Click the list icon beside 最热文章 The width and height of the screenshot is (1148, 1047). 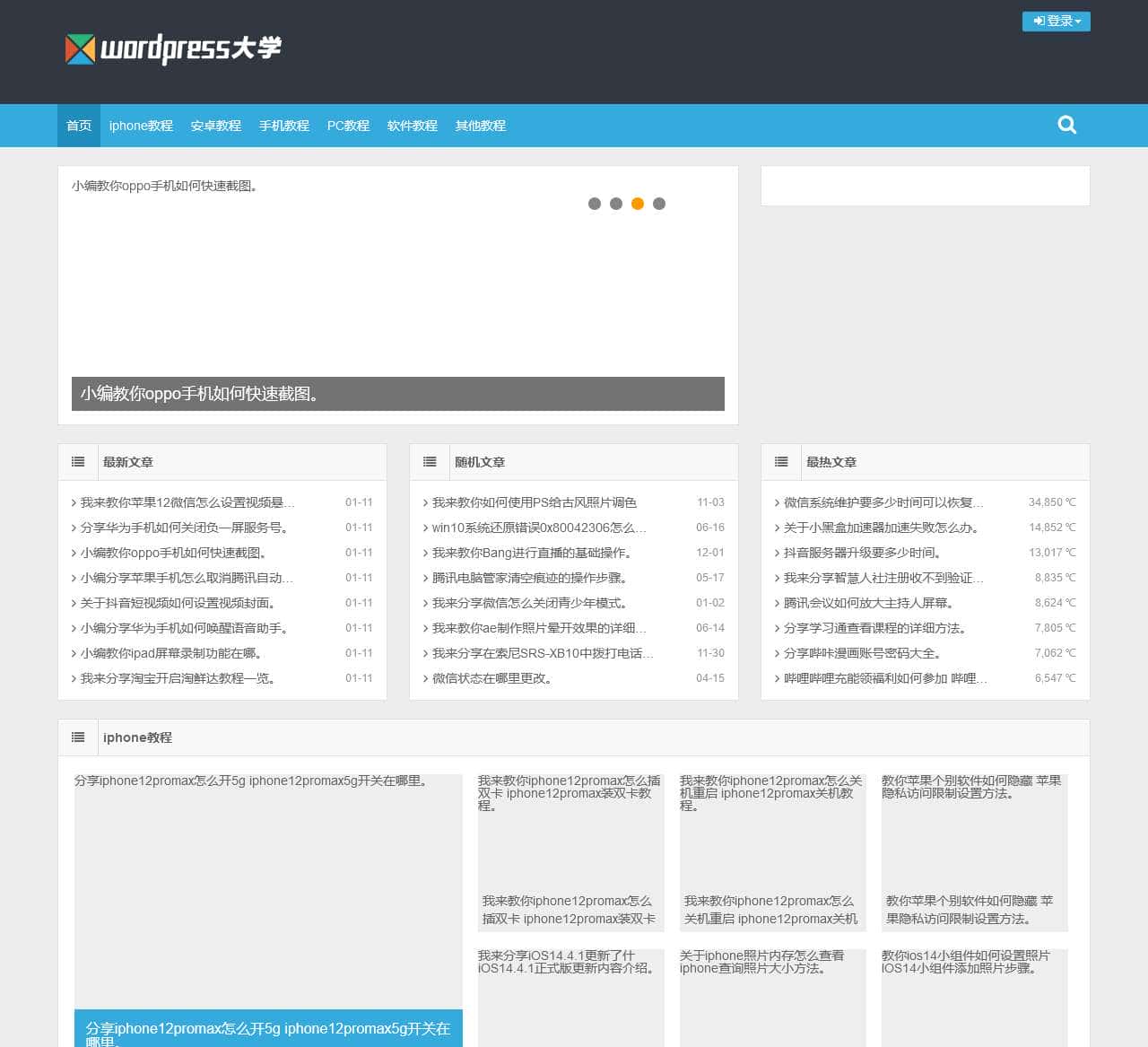781,461
